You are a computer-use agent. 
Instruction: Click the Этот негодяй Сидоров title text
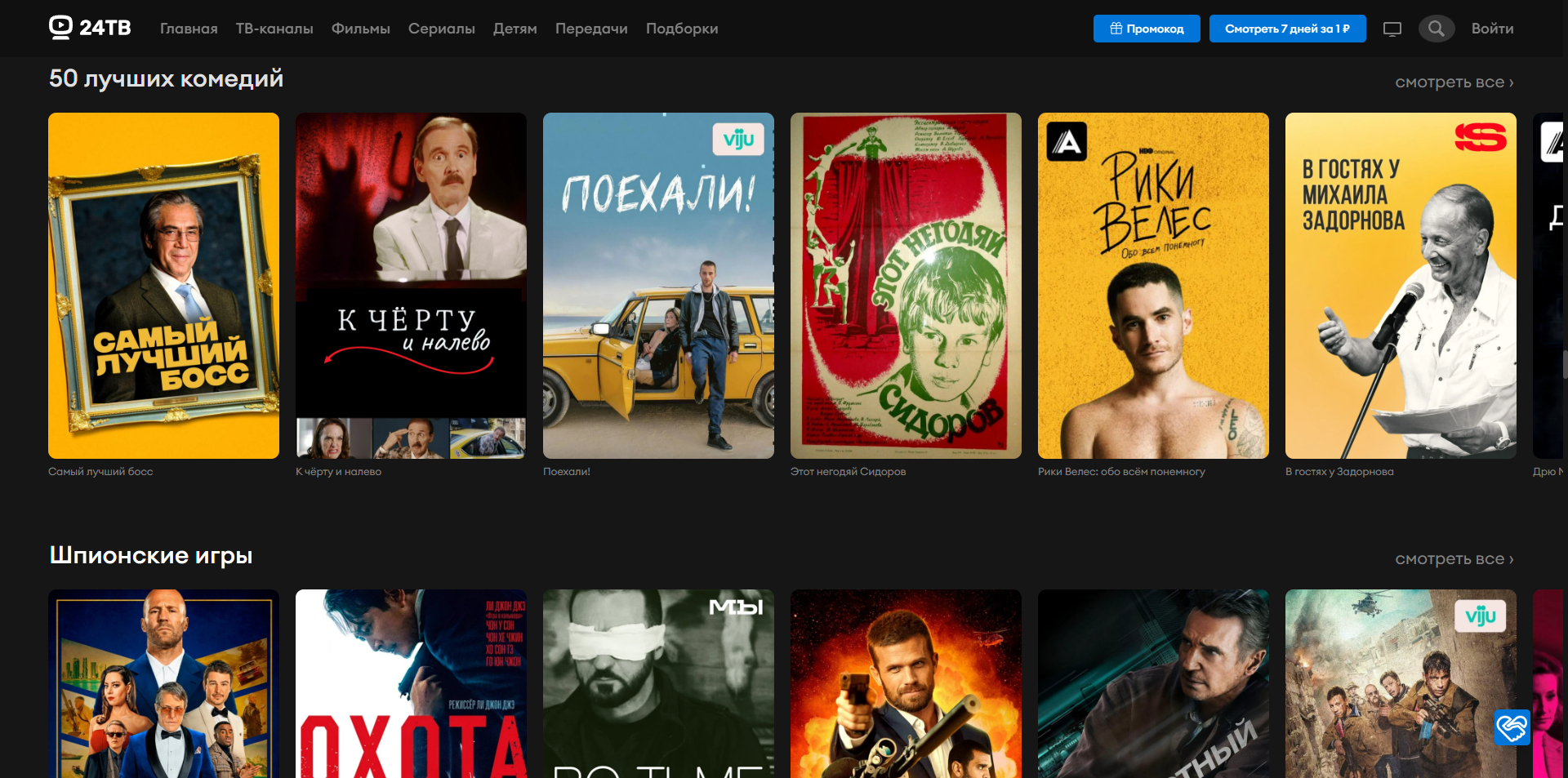(x=848, y=471)
